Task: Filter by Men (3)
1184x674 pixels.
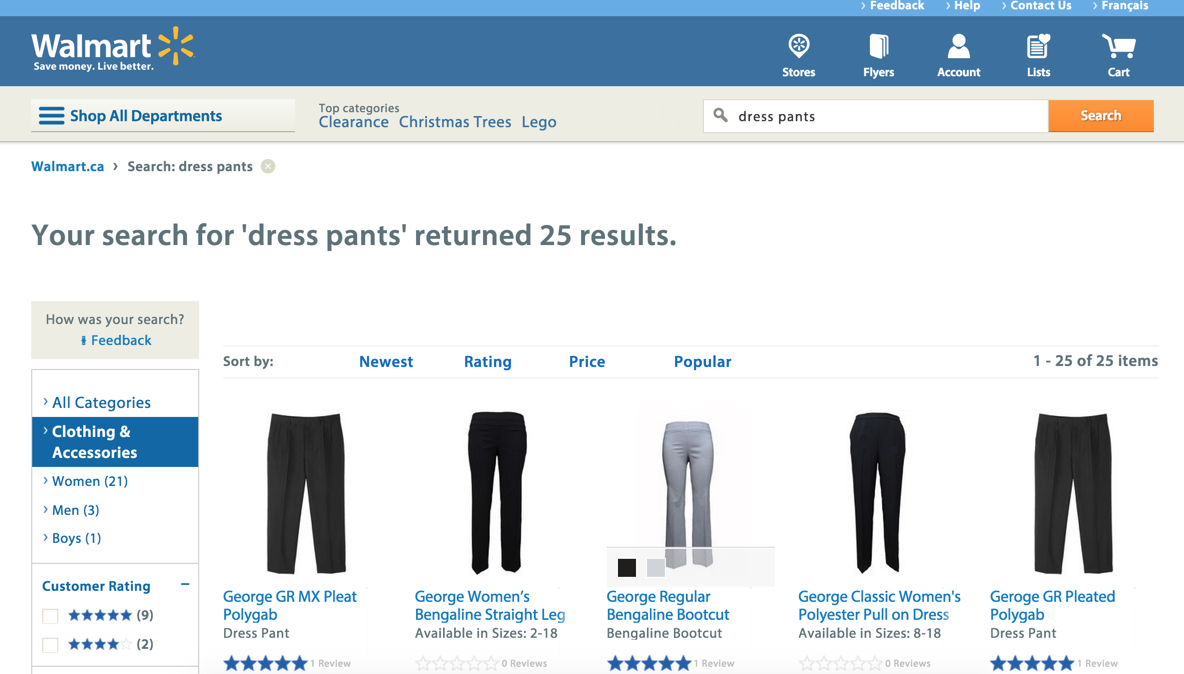Action: 75,509
